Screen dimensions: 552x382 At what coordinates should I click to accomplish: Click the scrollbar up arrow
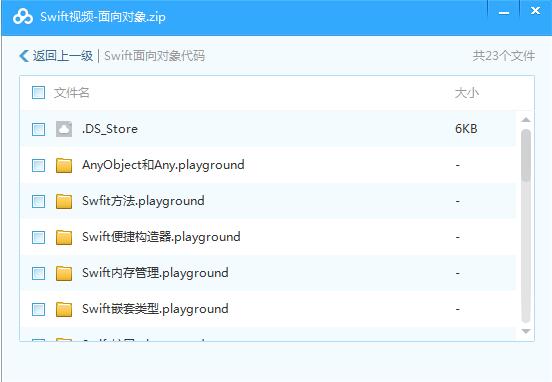point(526,120)
